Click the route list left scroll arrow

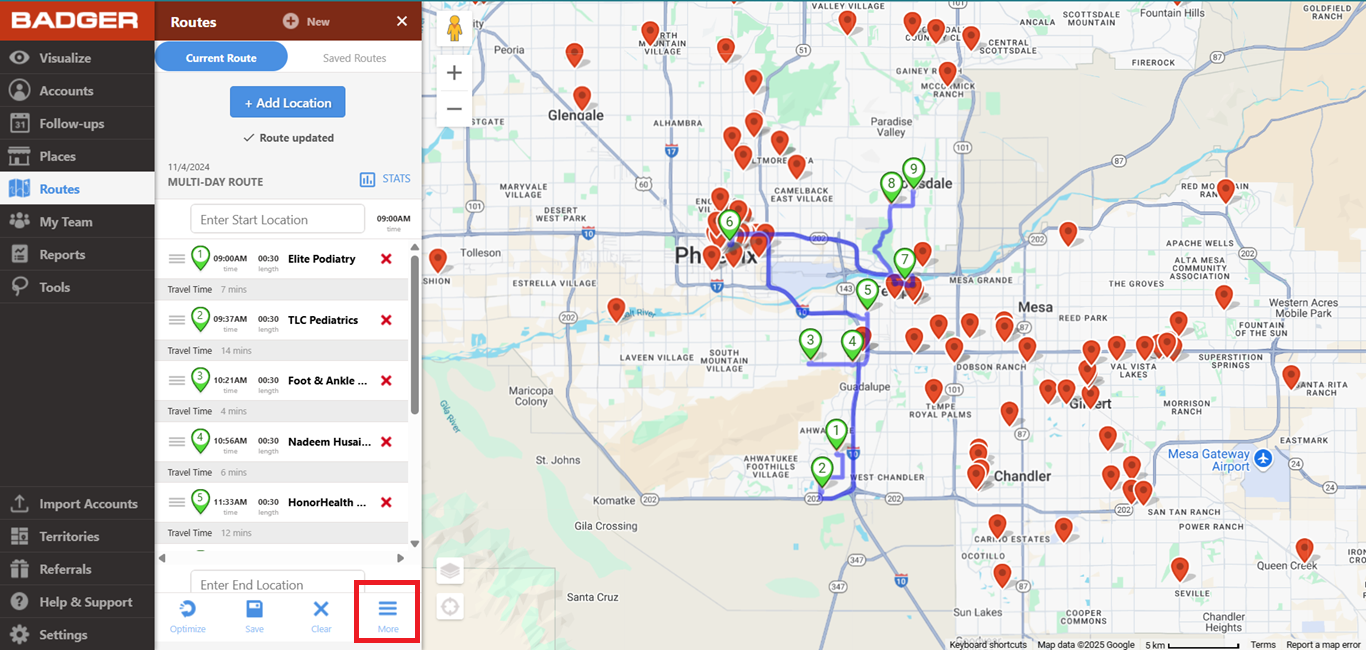click(162, 558)
